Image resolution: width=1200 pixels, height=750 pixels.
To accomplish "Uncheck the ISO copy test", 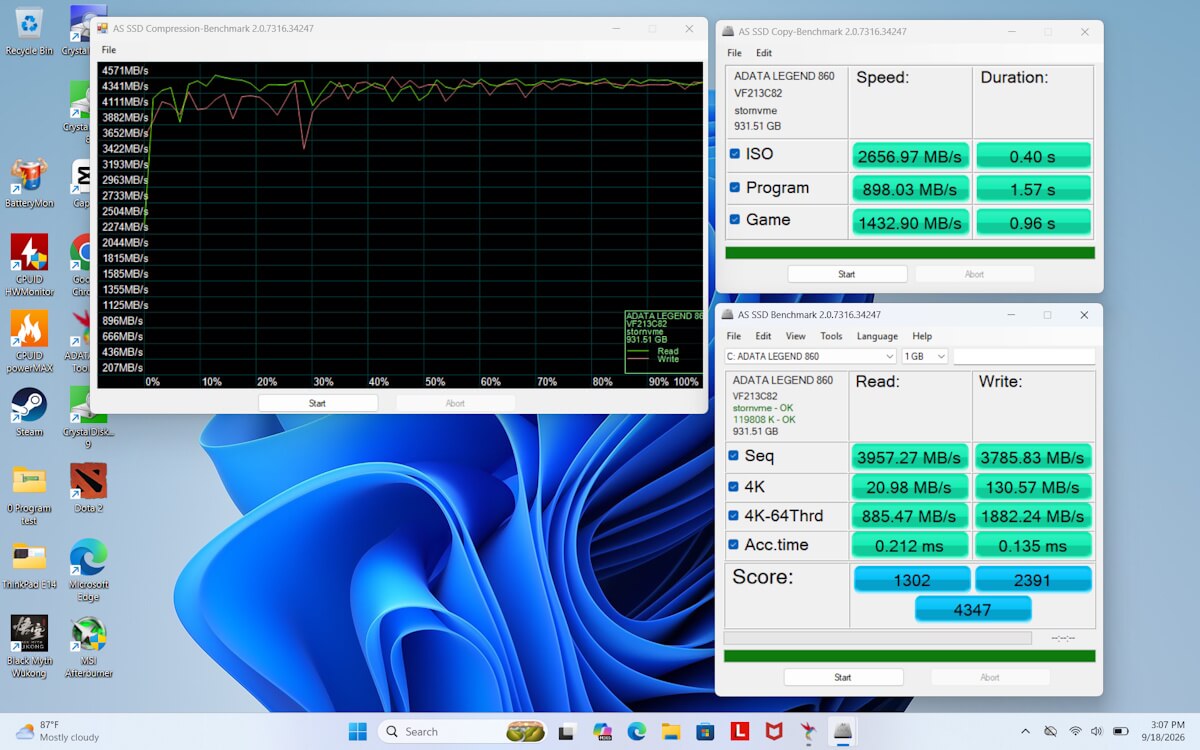I will pyautogui.click(x=735, y=154).
